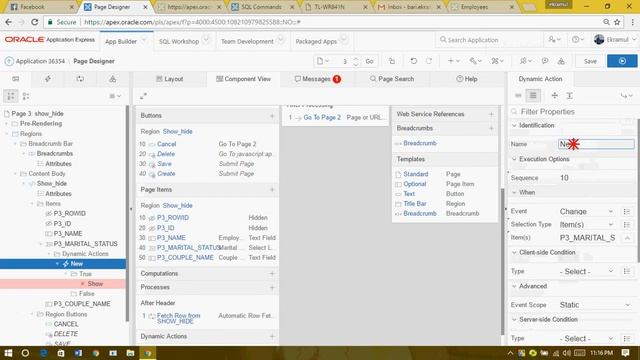640x360 pixels.
Task: Open the Application 36354 breadcrumb link
Action: coord(40,61)
